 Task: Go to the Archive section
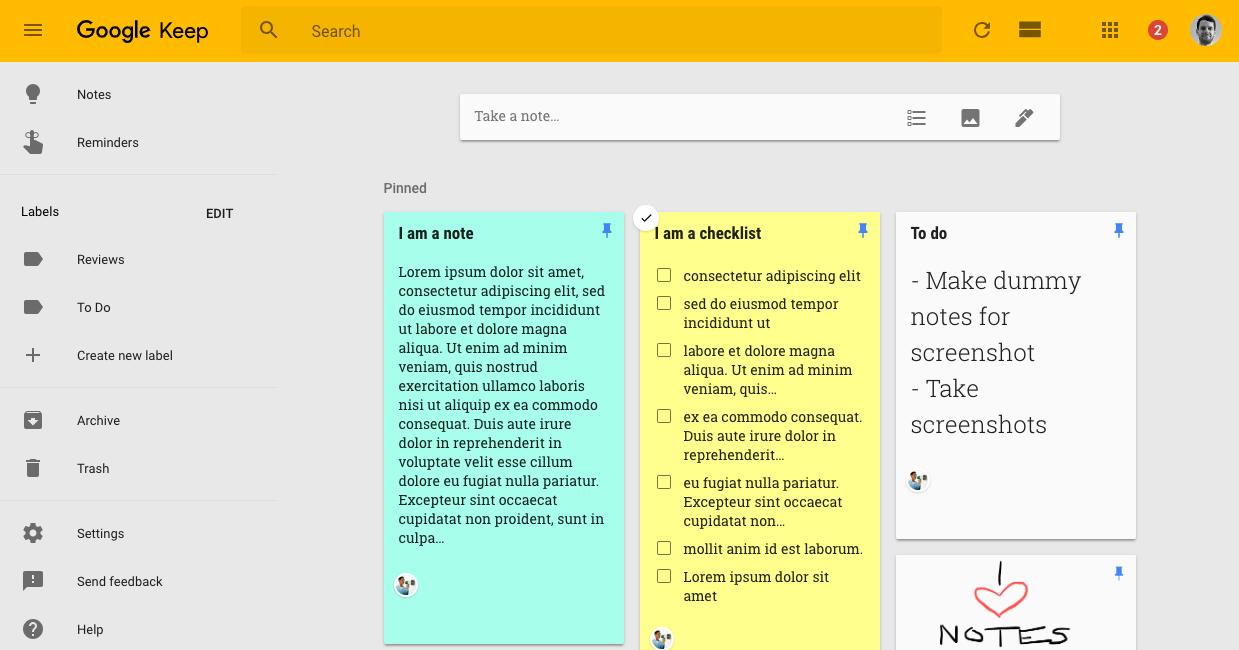coord(98,421)
